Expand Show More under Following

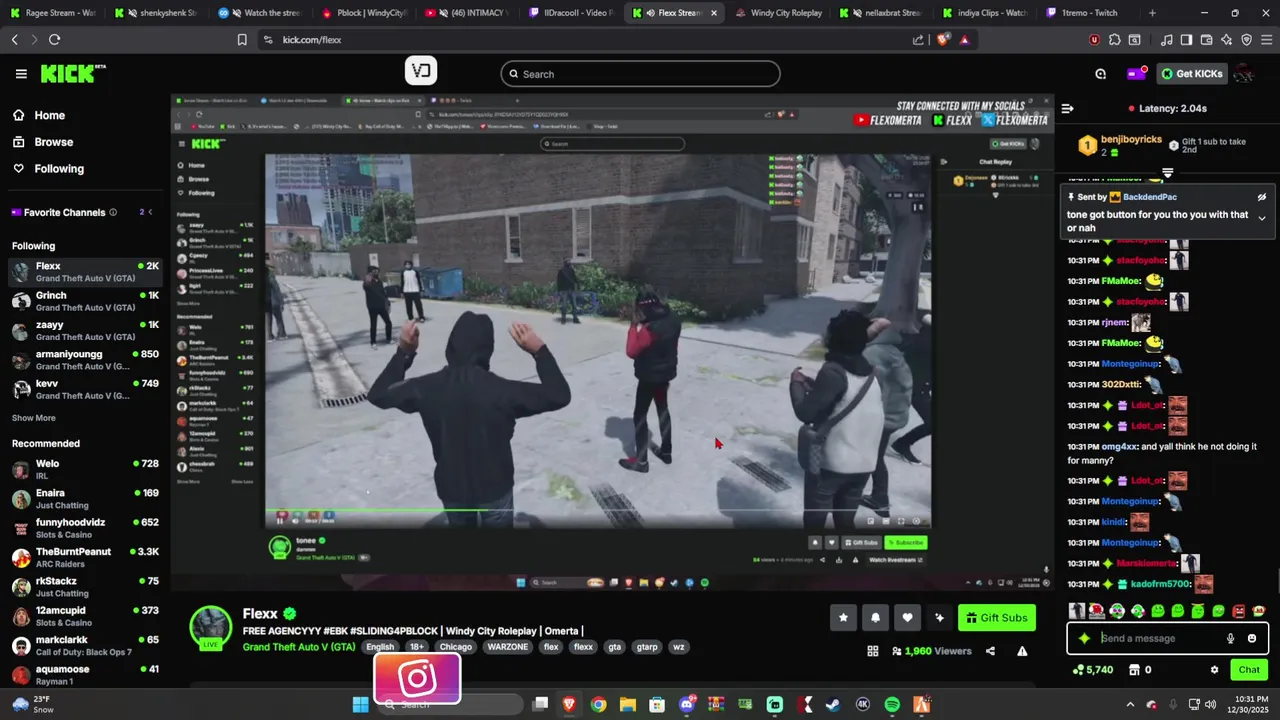[34, 418]
